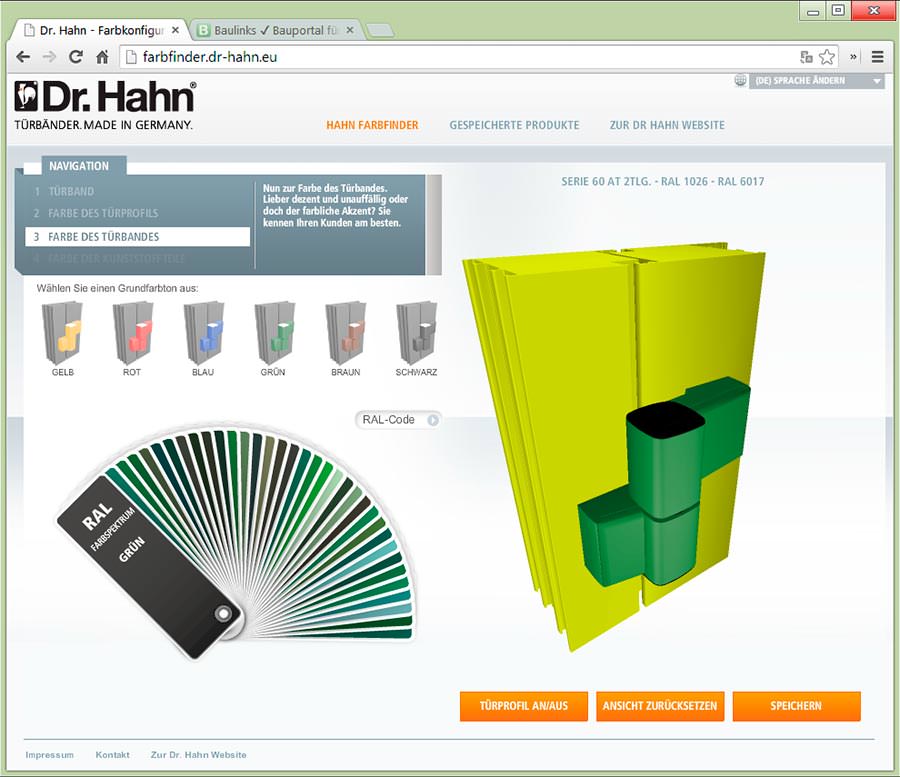Select the BLAU base color hinge icon
The width and height of the screenshot is (900, 777).
coord(203,333)
